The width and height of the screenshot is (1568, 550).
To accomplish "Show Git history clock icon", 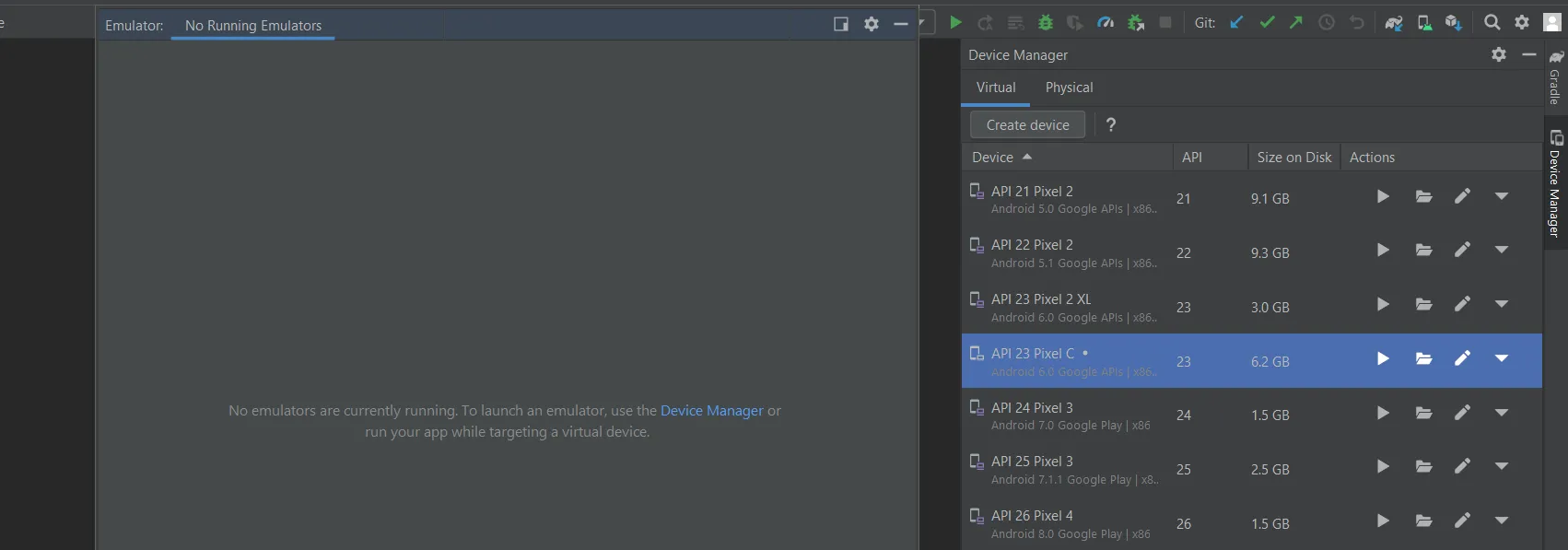I will tap(1327, 22).
